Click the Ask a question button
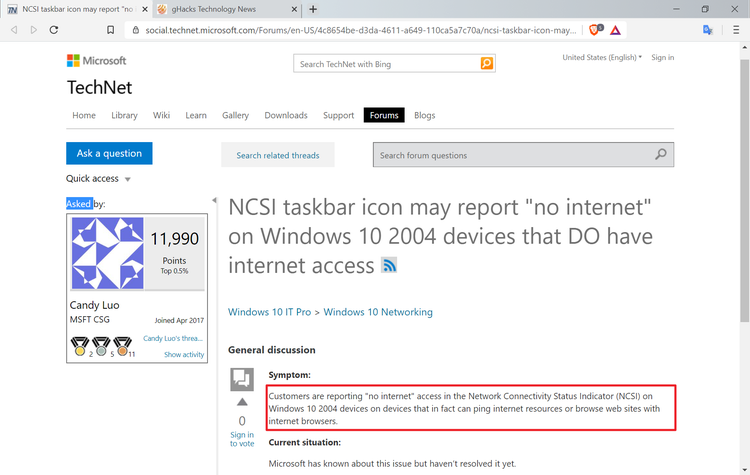 coord(109,153)
